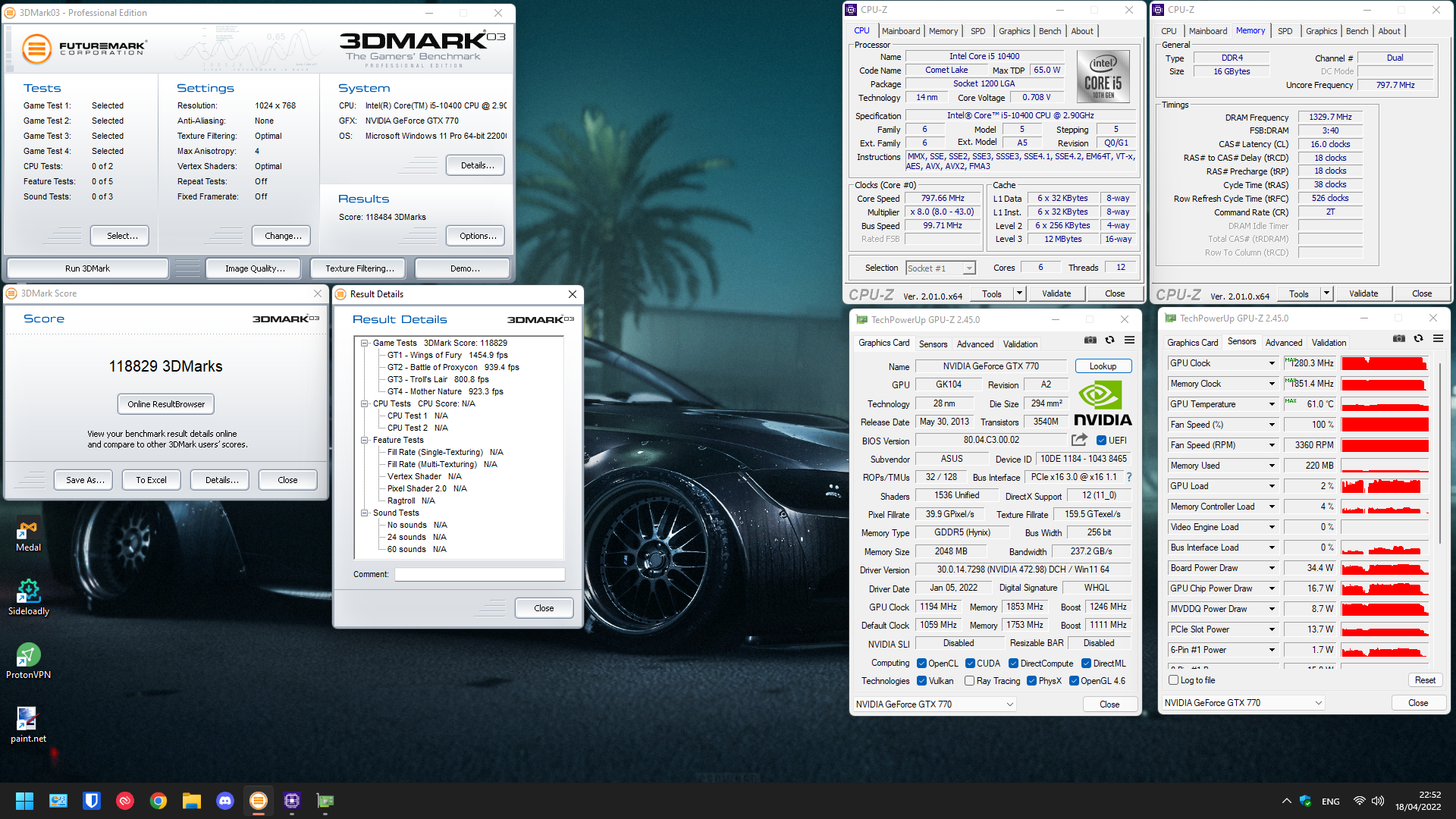The height and width of the screenshot is (819, 1456).
Task: Click the GPU Temperature sensor graph
Action: 1385,404
